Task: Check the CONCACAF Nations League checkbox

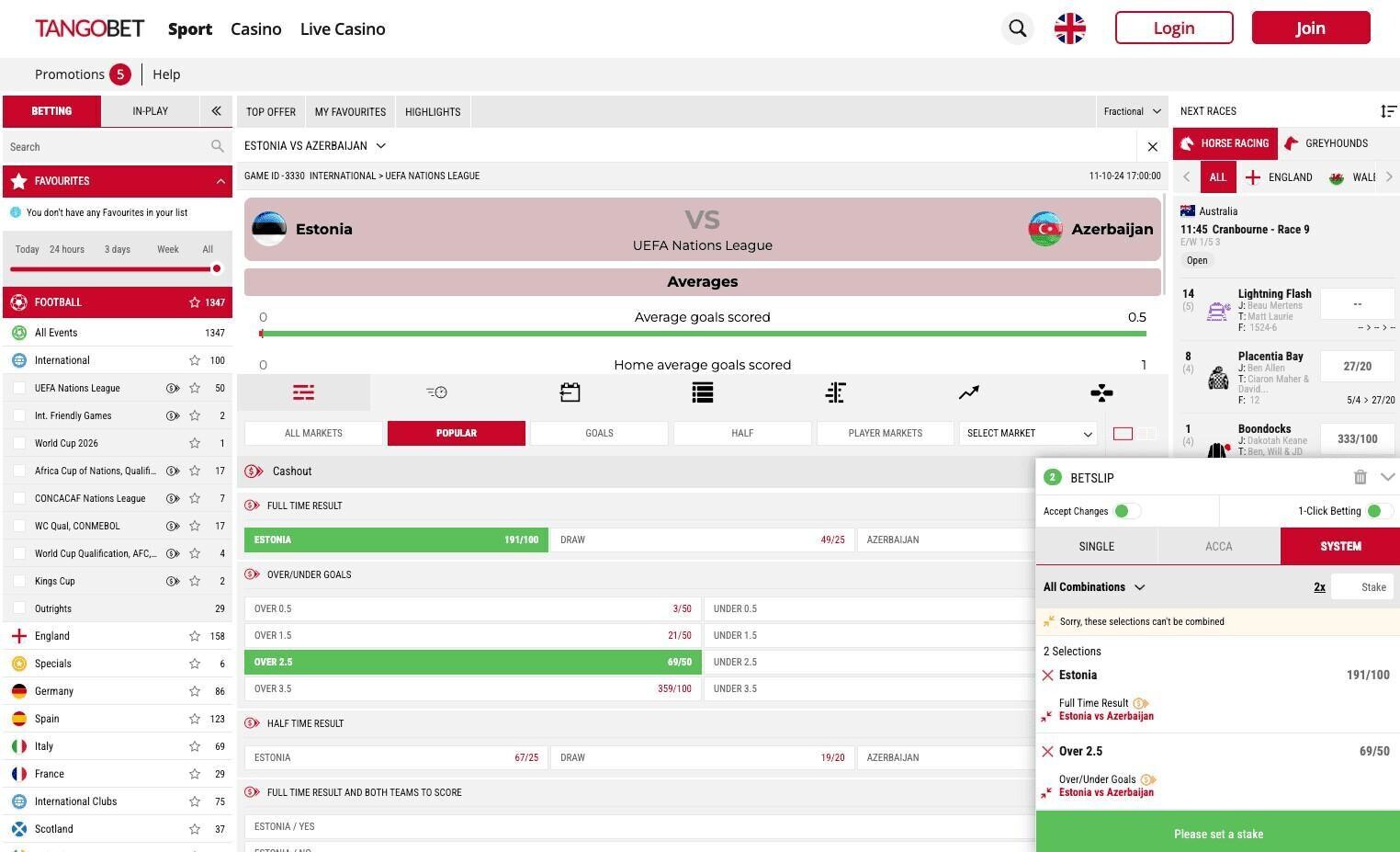Action: pos(19,498)
